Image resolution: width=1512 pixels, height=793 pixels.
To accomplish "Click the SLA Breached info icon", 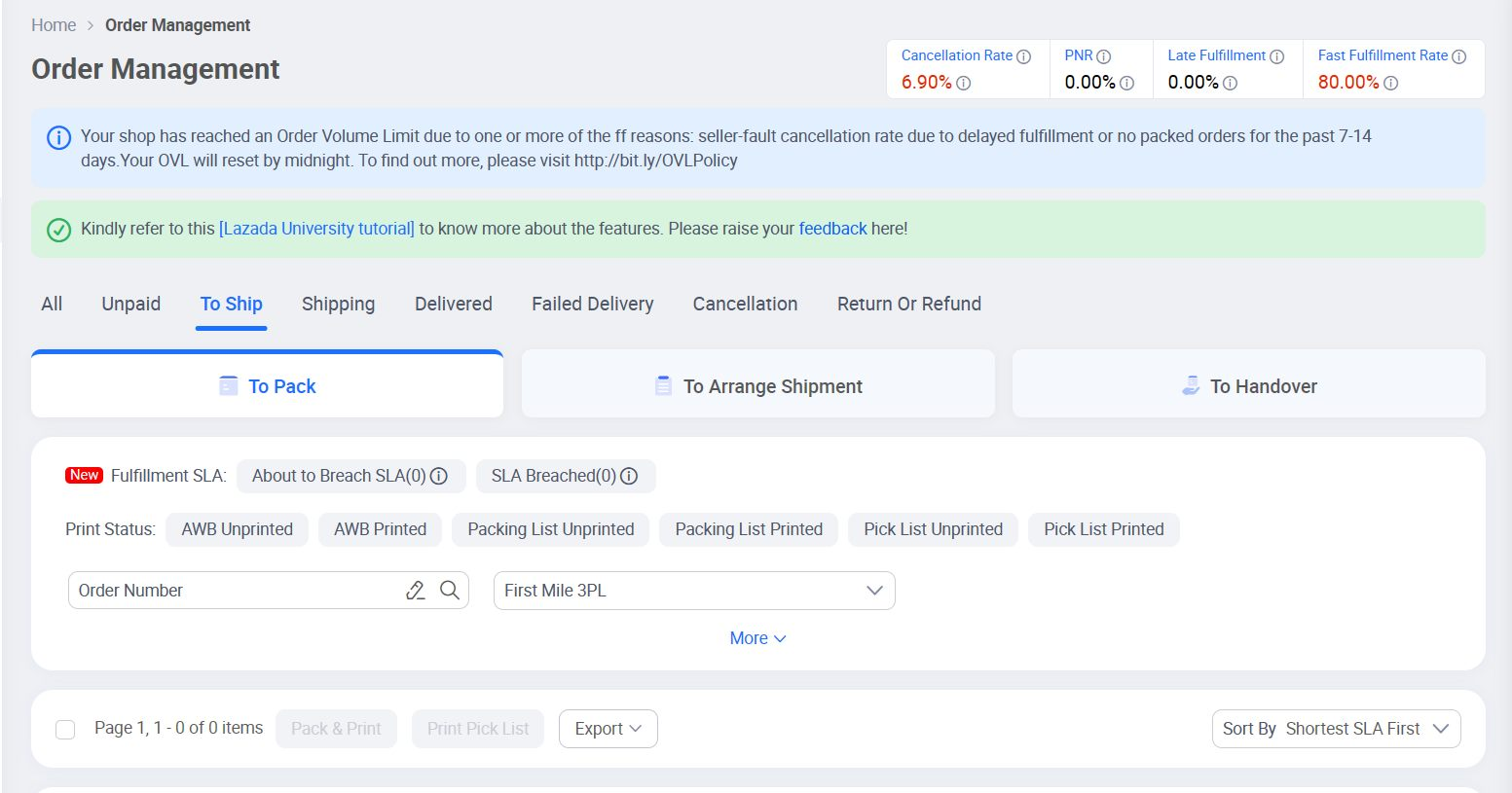I will pos(630,476).
